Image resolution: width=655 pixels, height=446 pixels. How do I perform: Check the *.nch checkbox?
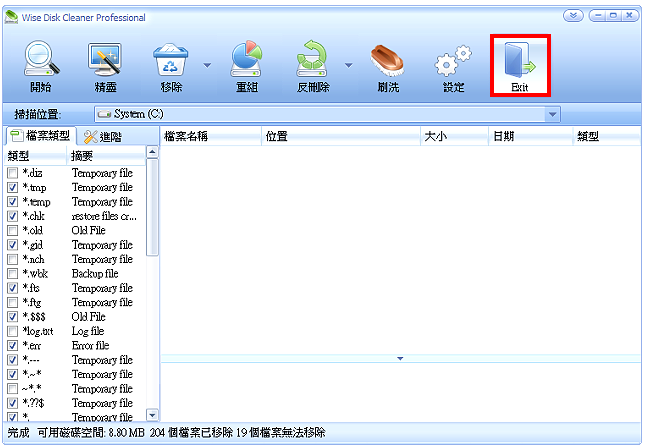(x=13, y=259)
